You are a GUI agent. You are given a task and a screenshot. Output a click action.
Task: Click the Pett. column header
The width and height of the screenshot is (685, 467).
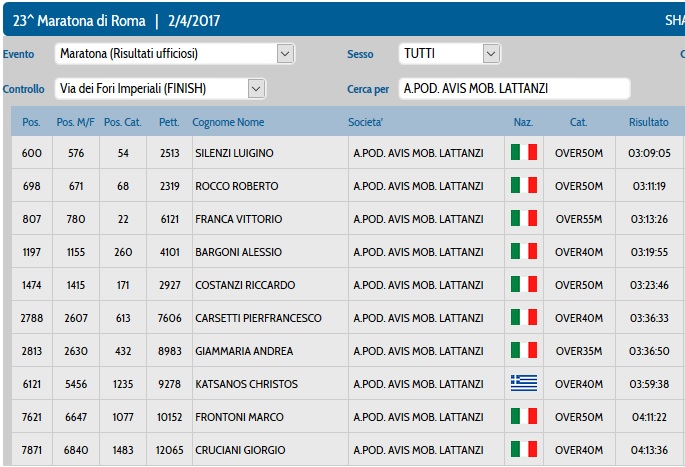point(169,122)
